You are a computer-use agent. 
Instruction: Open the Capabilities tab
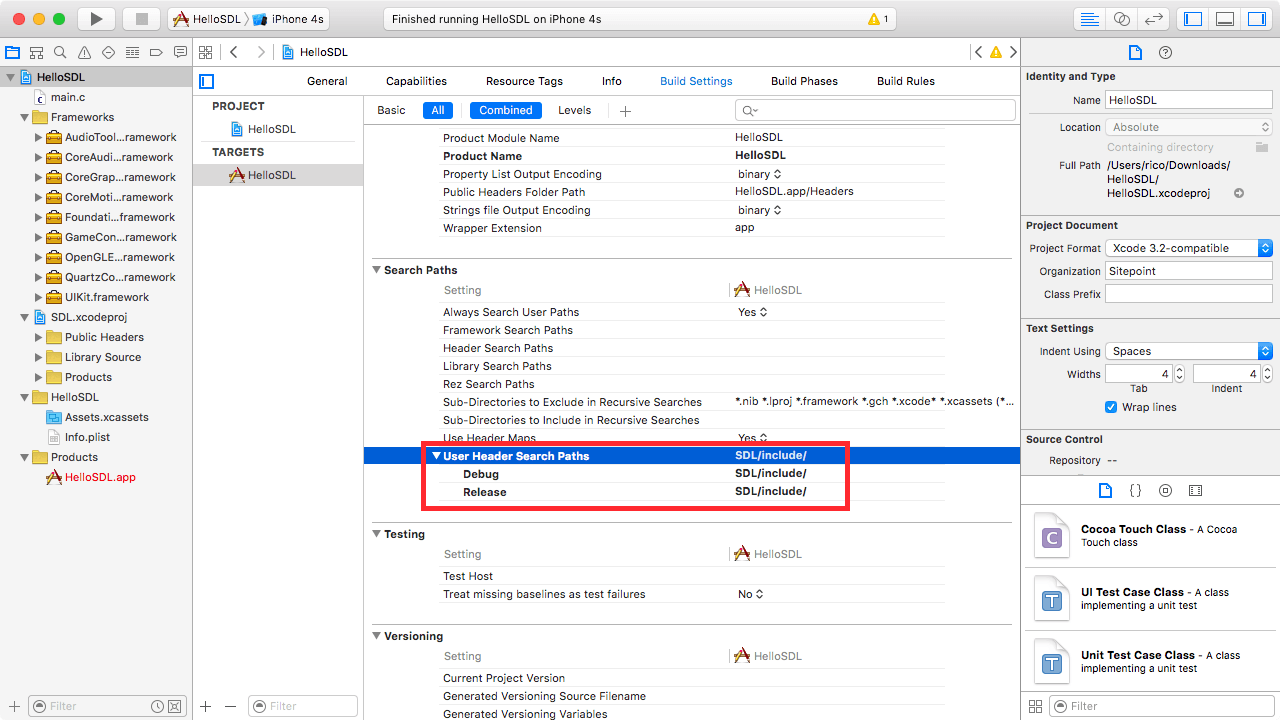click(x=416, y=81)
